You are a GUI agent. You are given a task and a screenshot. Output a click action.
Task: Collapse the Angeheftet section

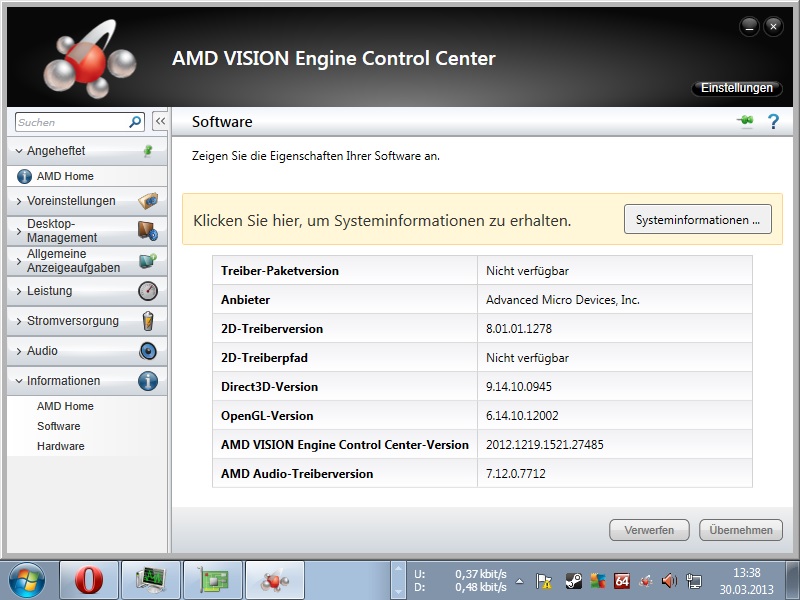pyautogui.click(x=19, y=151)
